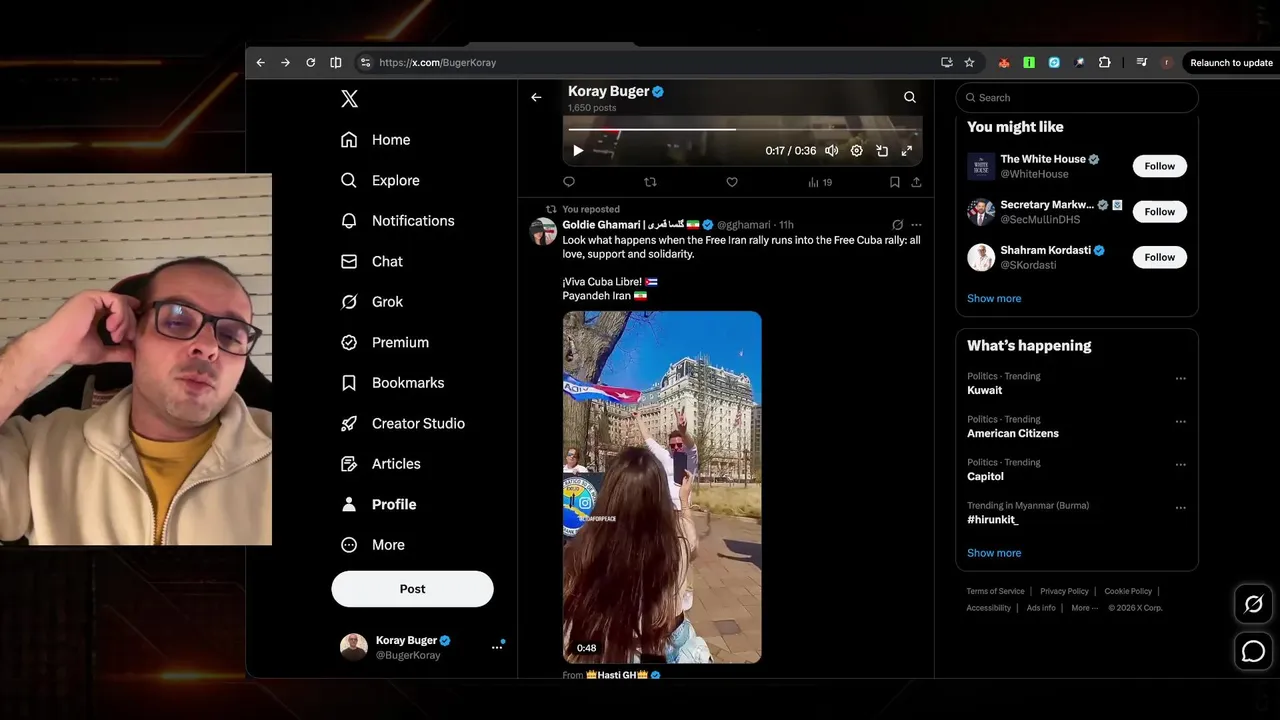Viewport: 1280px width, 720px height.
Task: Reply to the top video post
Action: pyautogui.click(x=569, y=182)
